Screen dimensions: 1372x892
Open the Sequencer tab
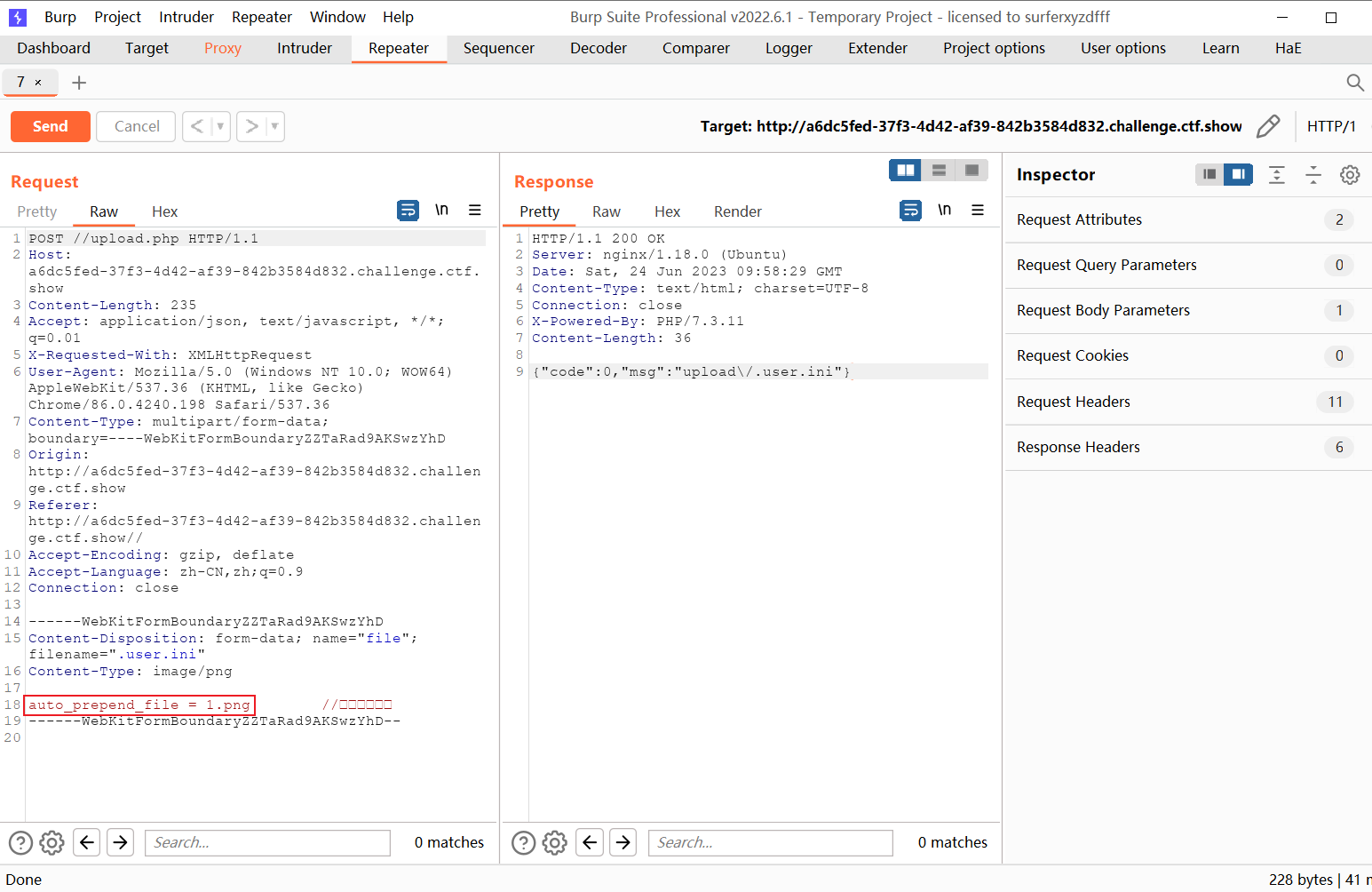click(x=499, y=48)
